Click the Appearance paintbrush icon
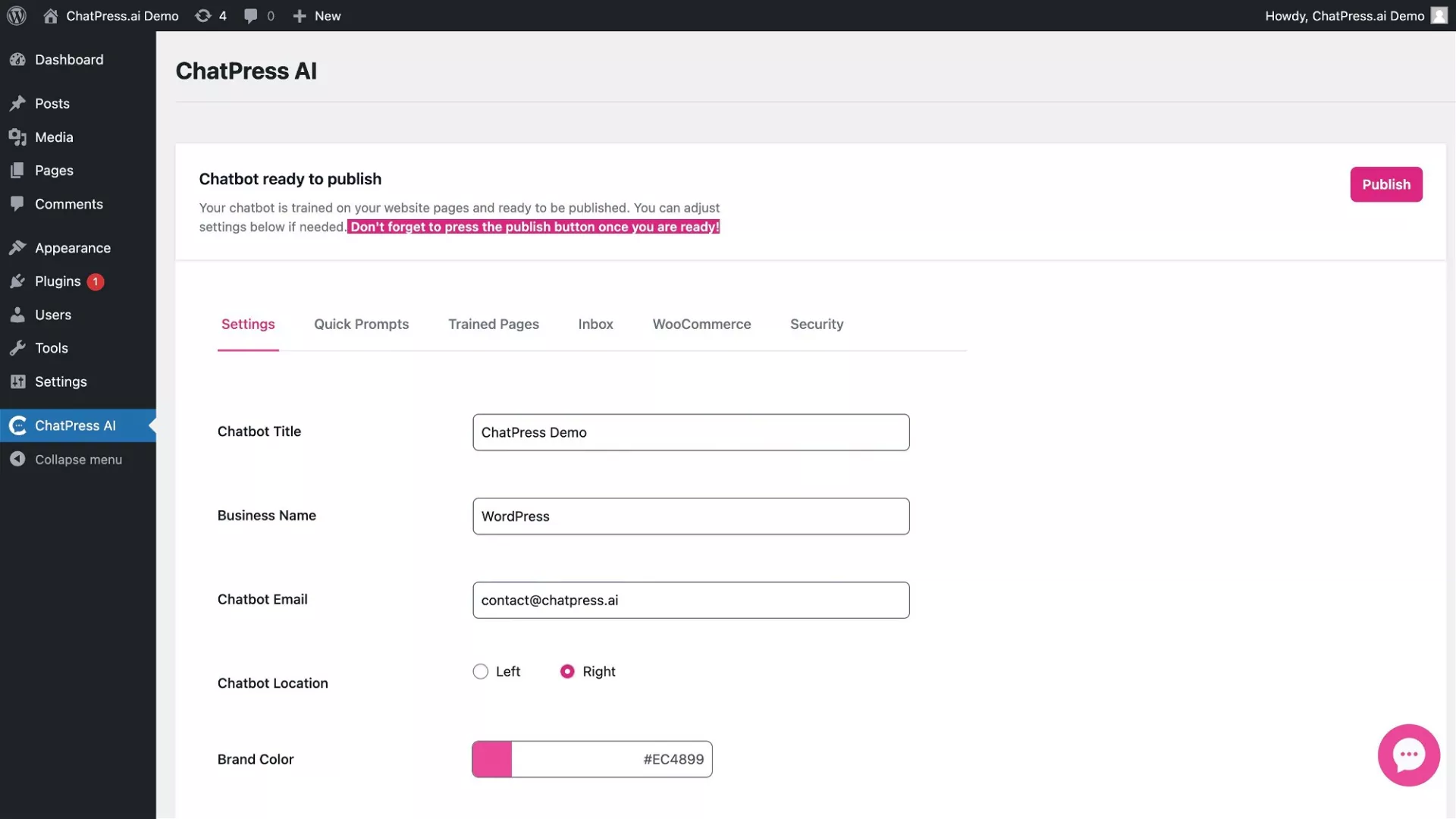This screenshot has width=1456, height=819. tap(17, 248)
